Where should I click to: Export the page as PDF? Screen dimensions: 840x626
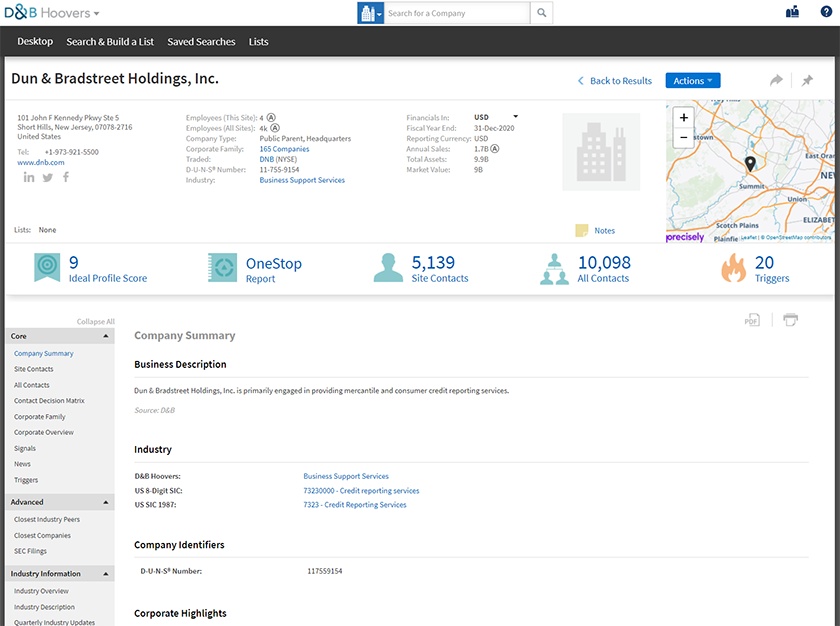[752, 320]
